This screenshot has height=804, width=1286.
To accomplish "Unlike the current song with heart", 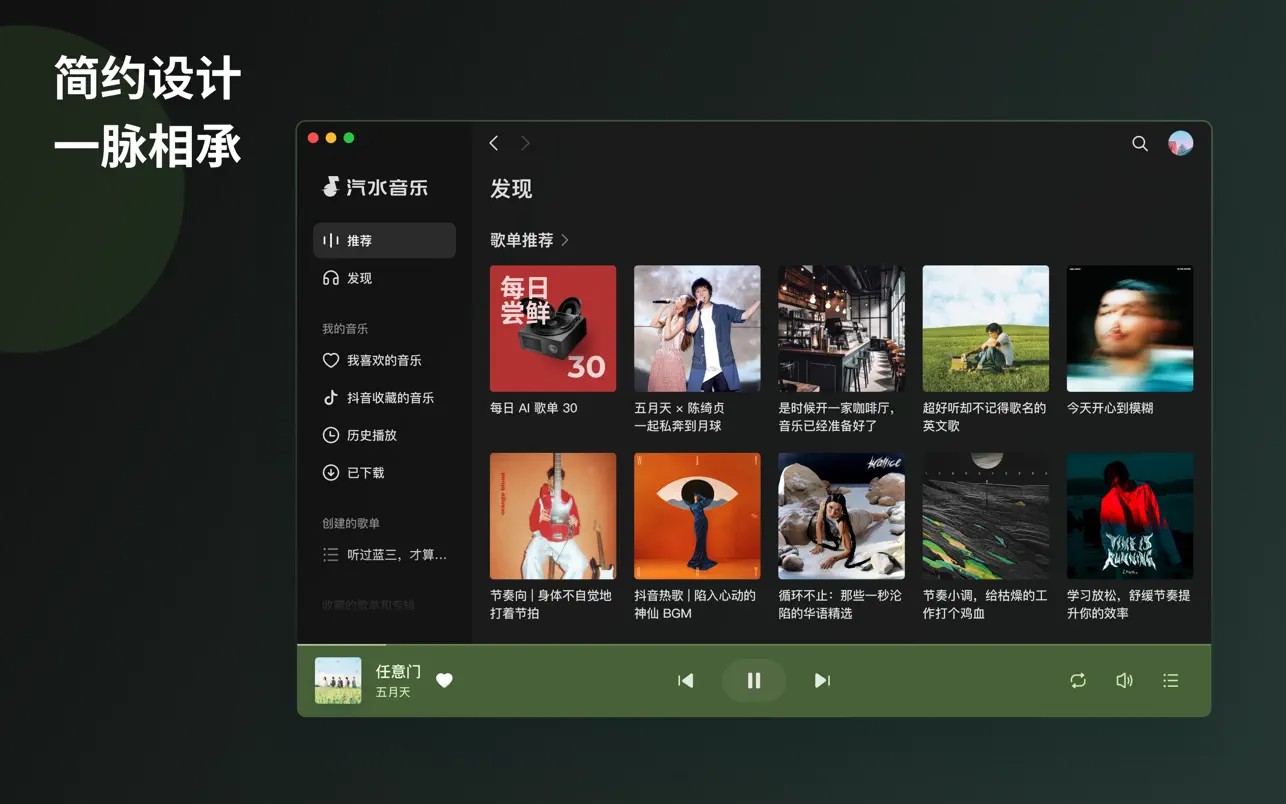I will coord(445,680).
